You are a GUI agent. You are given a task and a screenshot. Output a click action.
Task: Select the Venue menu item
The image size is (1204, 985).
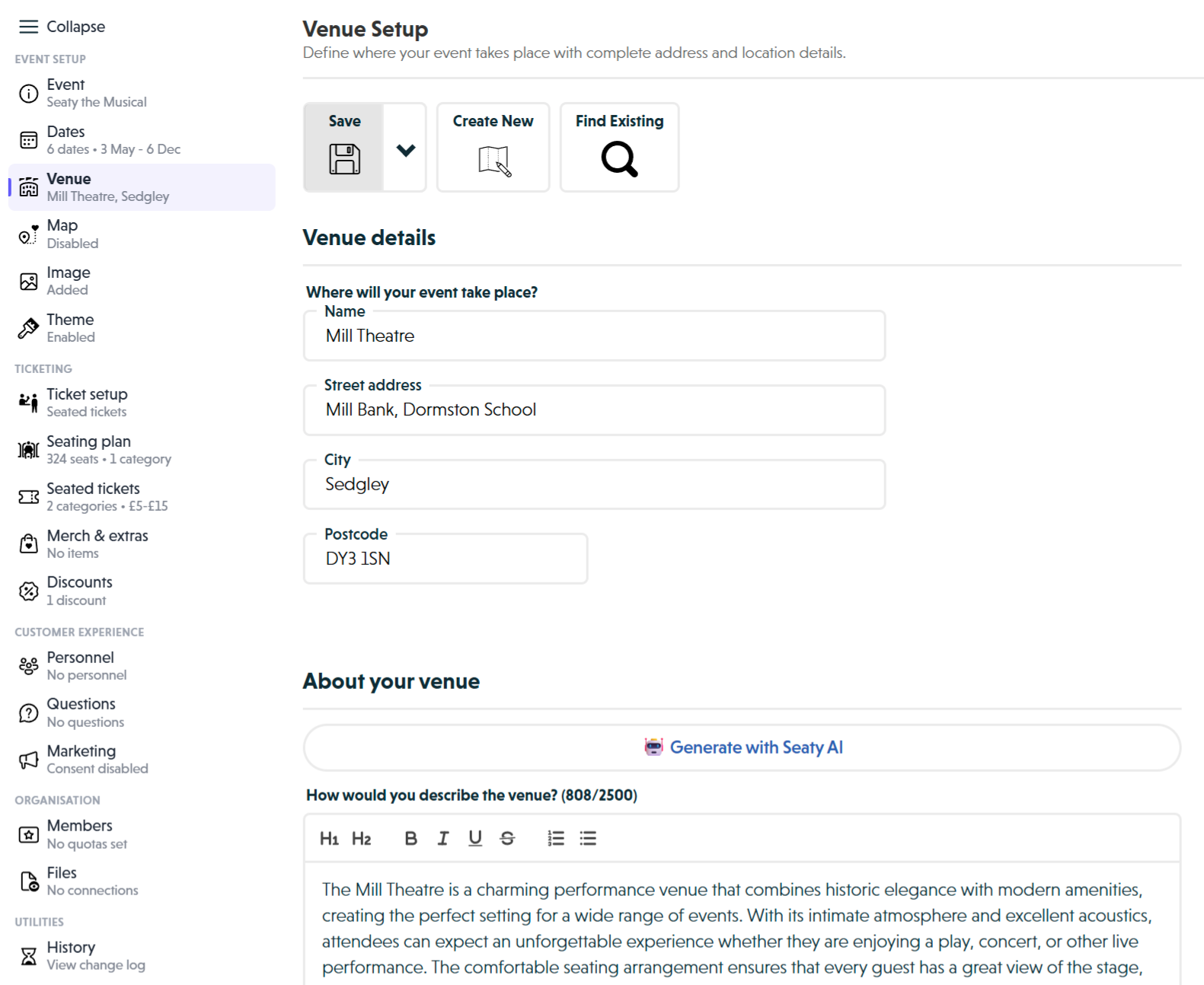142,187
